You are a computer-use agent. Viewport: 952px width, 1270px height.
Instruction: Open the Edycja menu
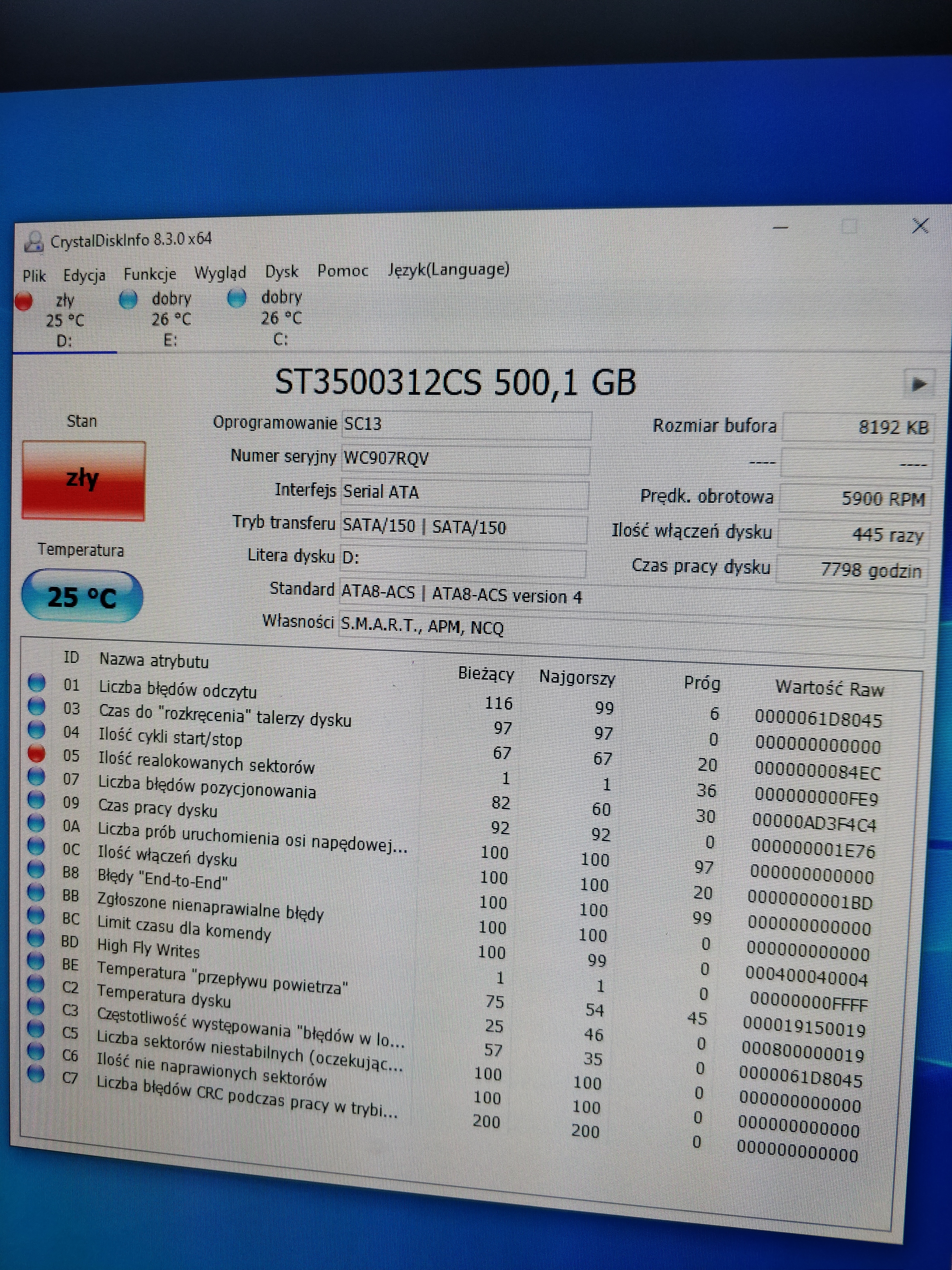[x=84, y=275]
